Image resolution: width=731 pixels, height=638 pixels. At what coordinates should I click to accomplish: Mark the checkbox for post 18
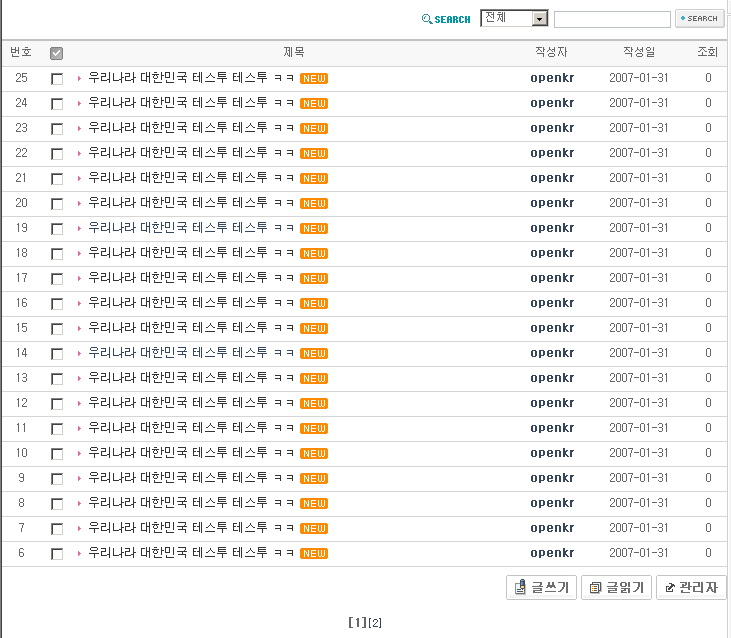click(x=57, y=254)
